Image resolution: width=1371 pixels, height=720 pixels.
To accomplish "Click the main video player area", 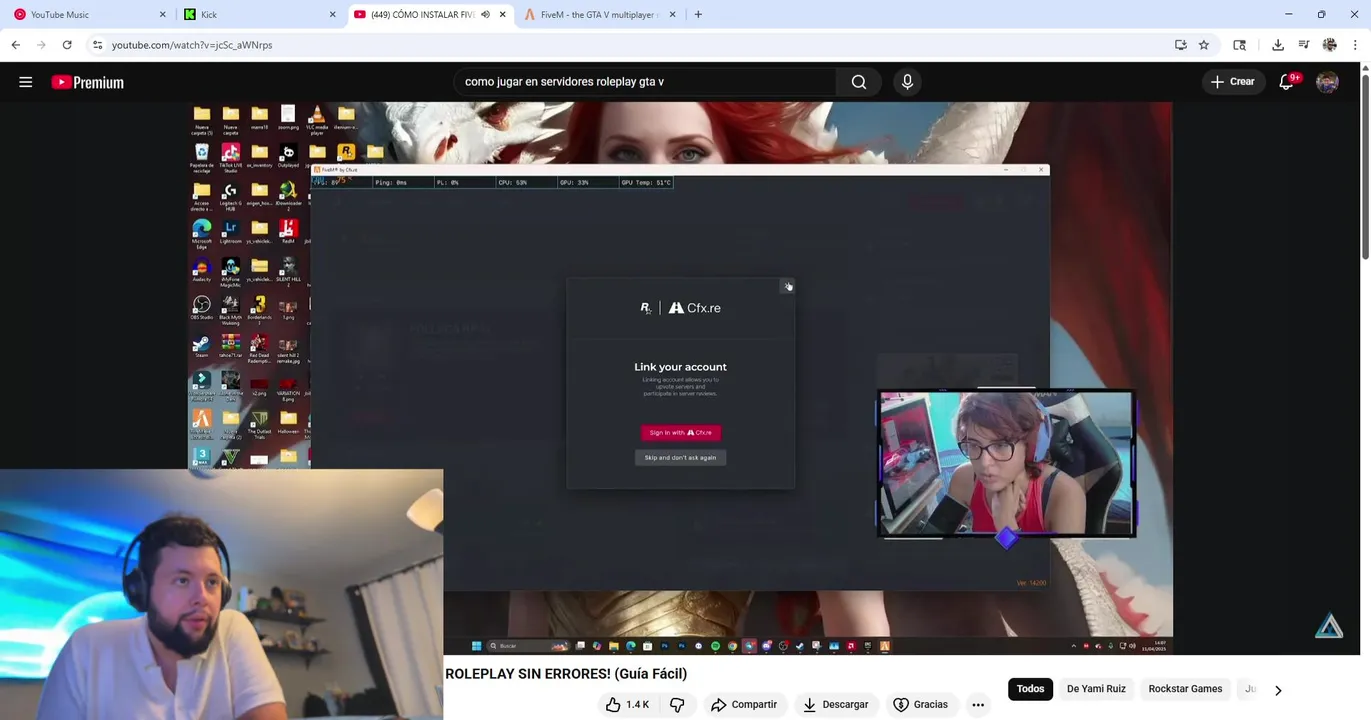I will 680,378.
